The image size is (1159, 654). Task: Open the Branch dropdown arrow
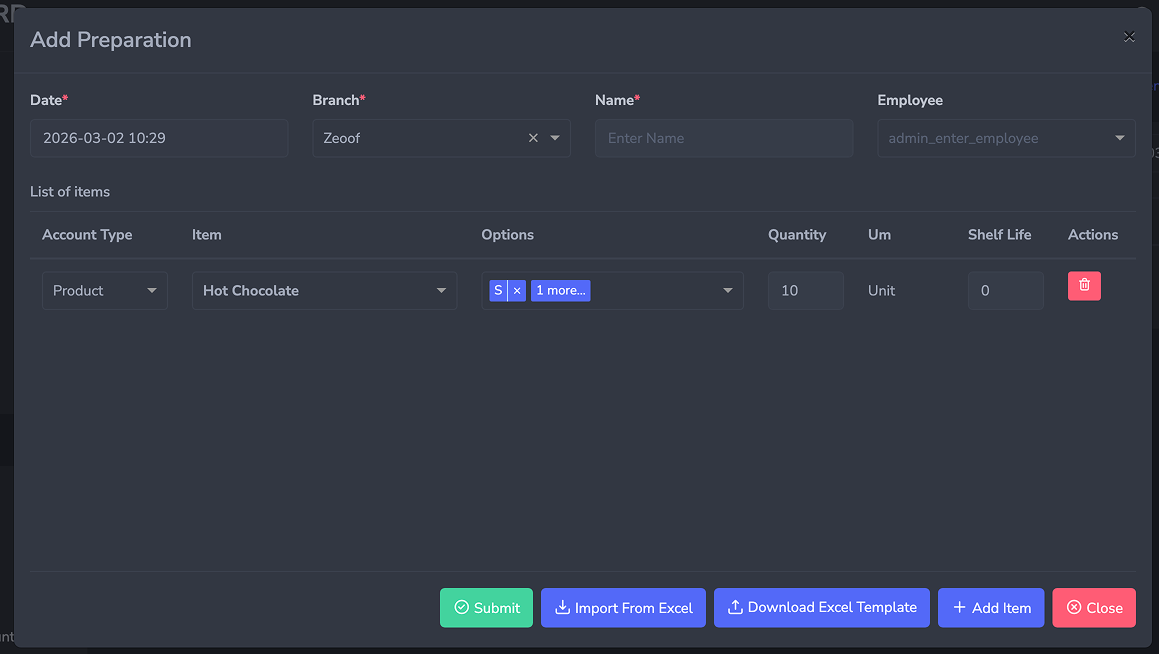[x=555, y=138]
